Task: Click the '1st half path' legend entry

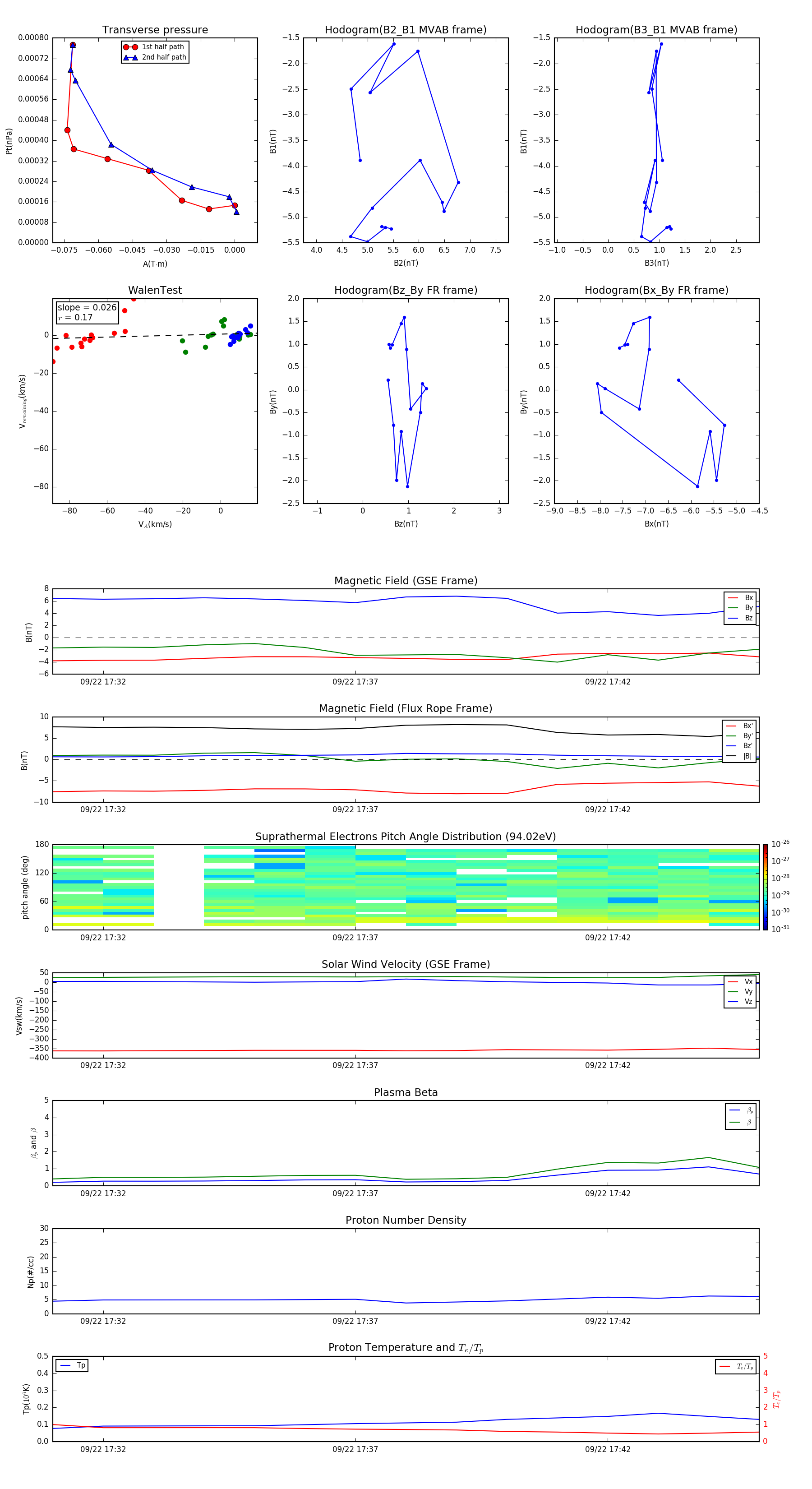Action: point(154,47)
